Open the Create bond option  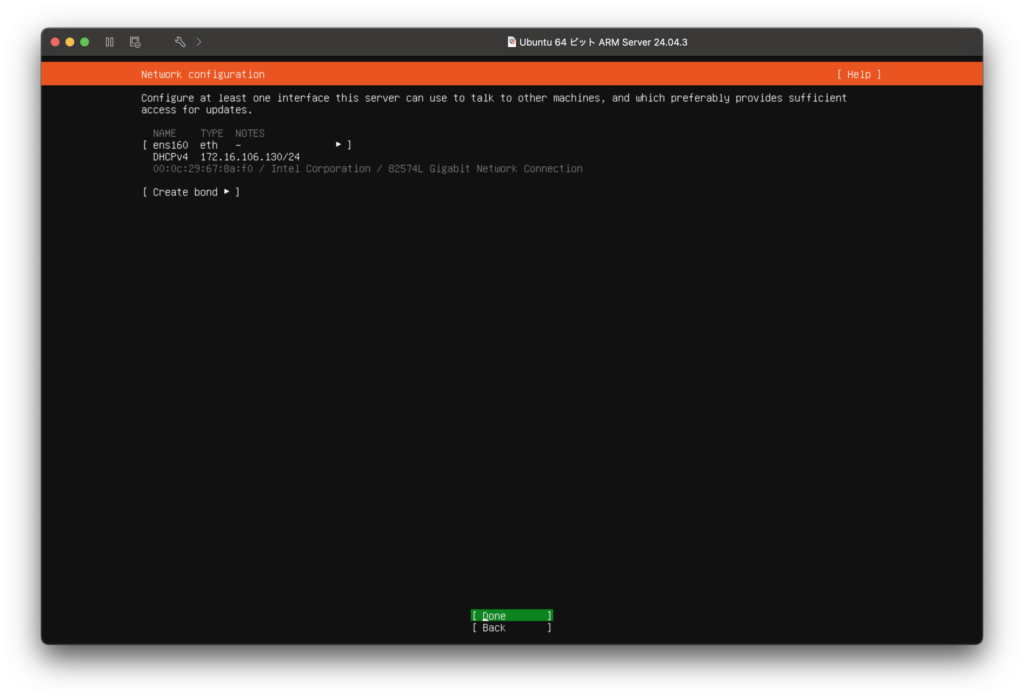click(191, 192)
